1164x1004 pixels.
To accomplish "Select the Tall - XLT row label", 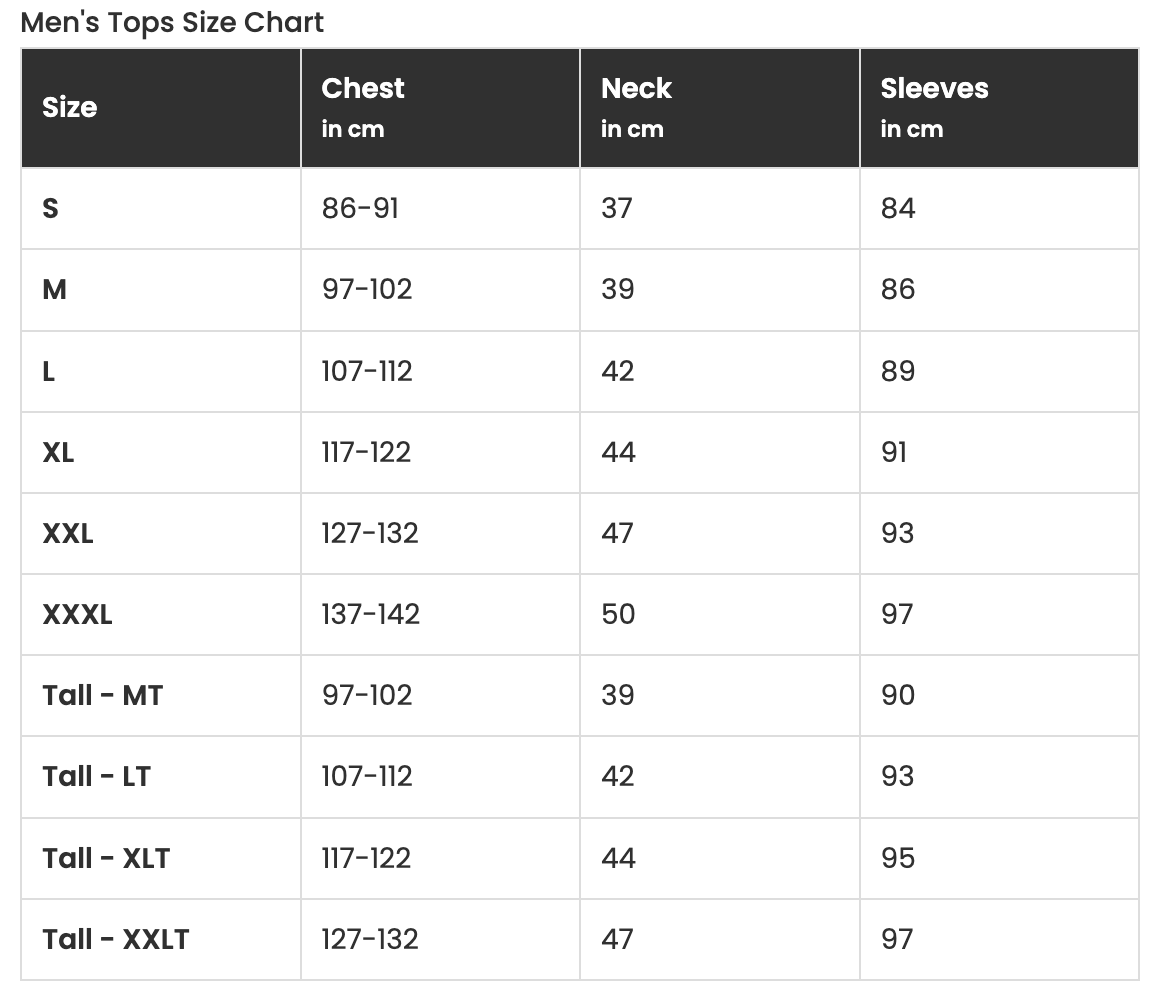I will coord(106,858).
